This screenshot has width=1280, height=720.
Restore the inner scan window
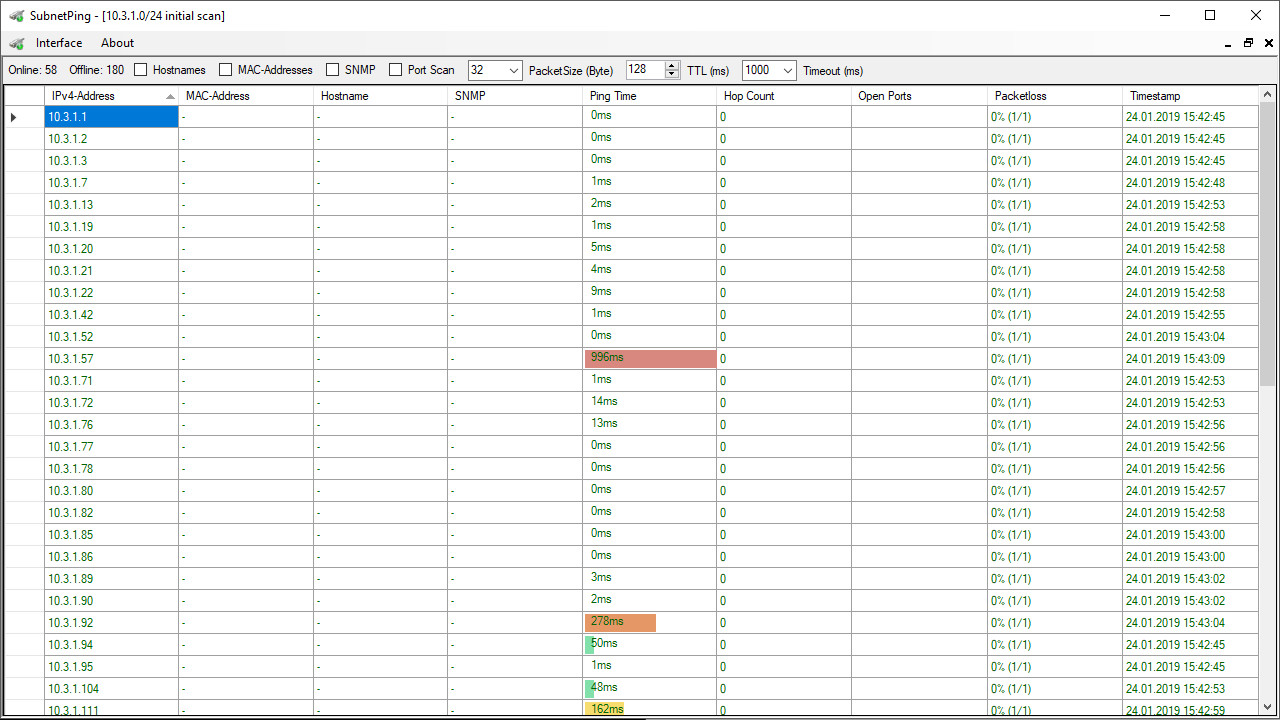click(x=1248, y=43)
